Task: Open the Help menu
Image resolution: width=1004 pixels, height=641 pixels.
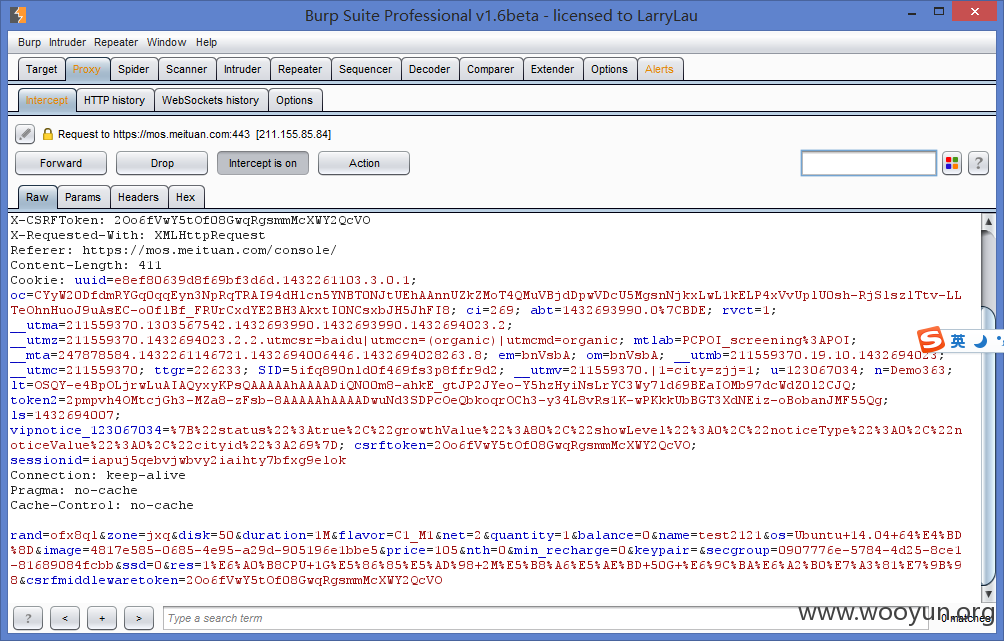Action: pos(206,42)
